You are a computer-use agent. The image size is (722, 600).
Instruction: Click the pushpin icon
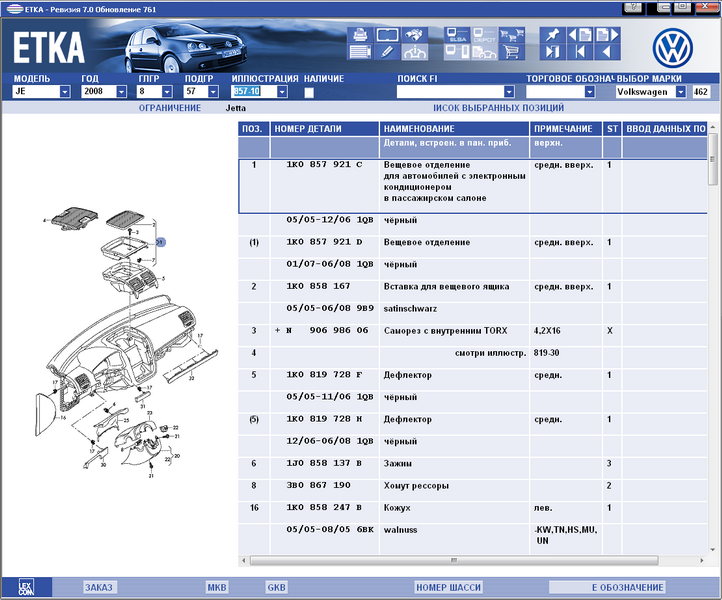click(x=552, y=35)
